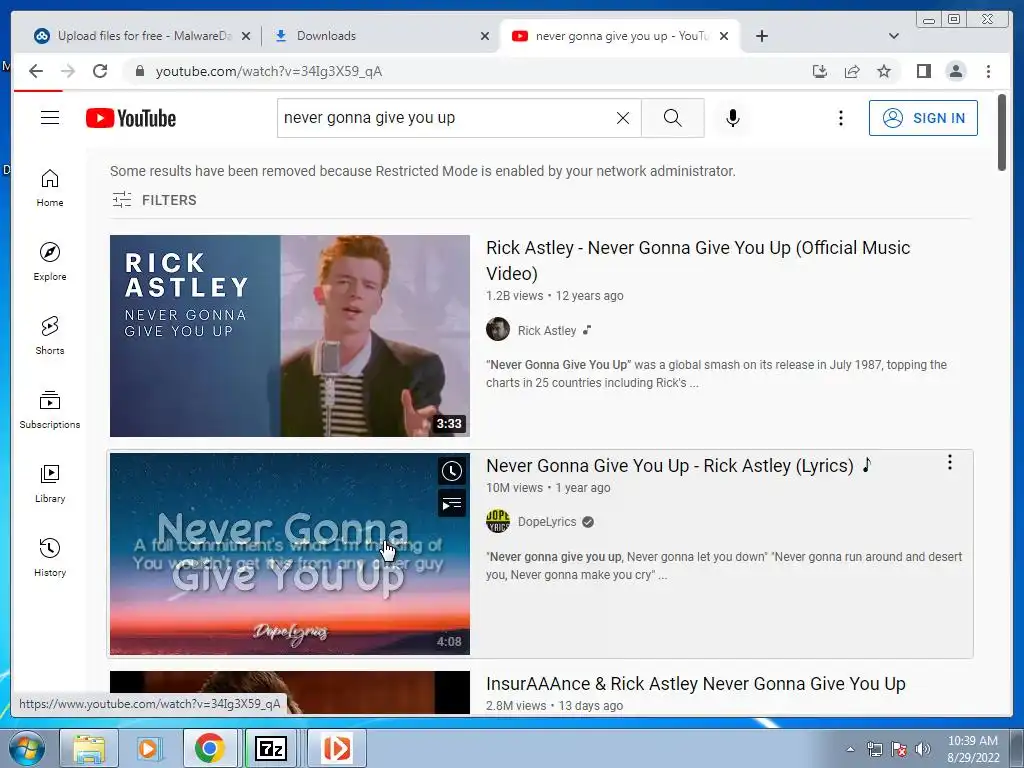
Task: Open a new tab with the plus button
Action: click(x=761, y=36)
